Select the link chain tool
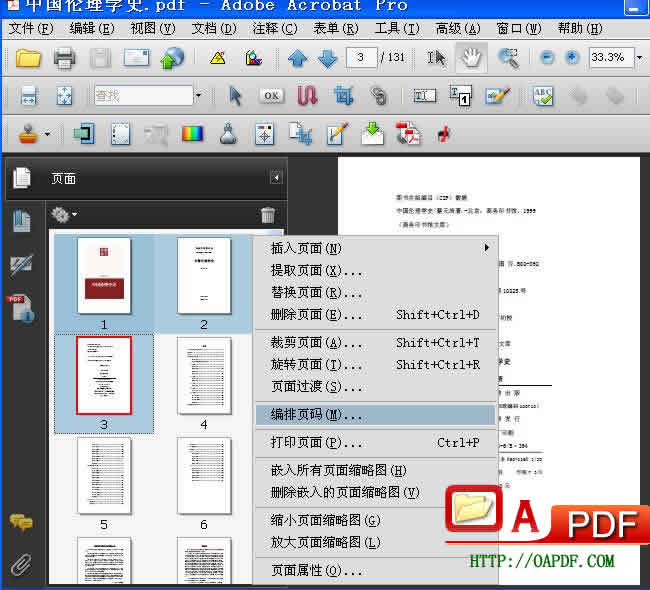 tap(378, 96)
